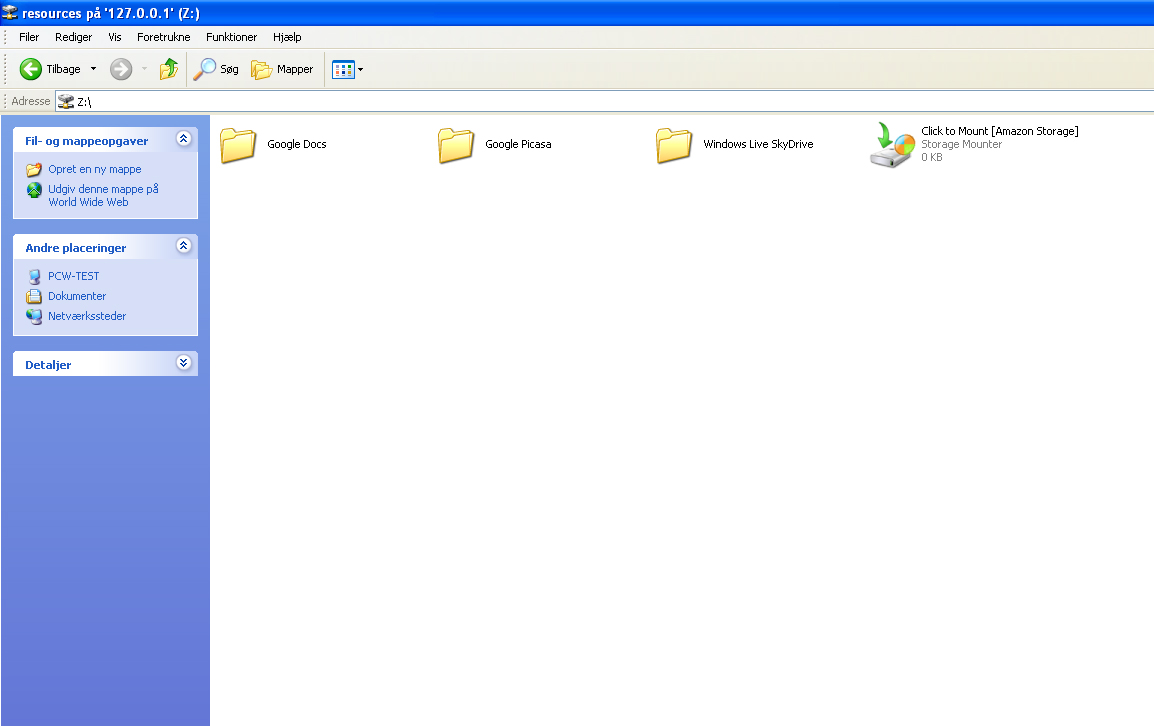Click the green Tilbage back arrow
The image size is (1154, 726).
click(31, 69)
